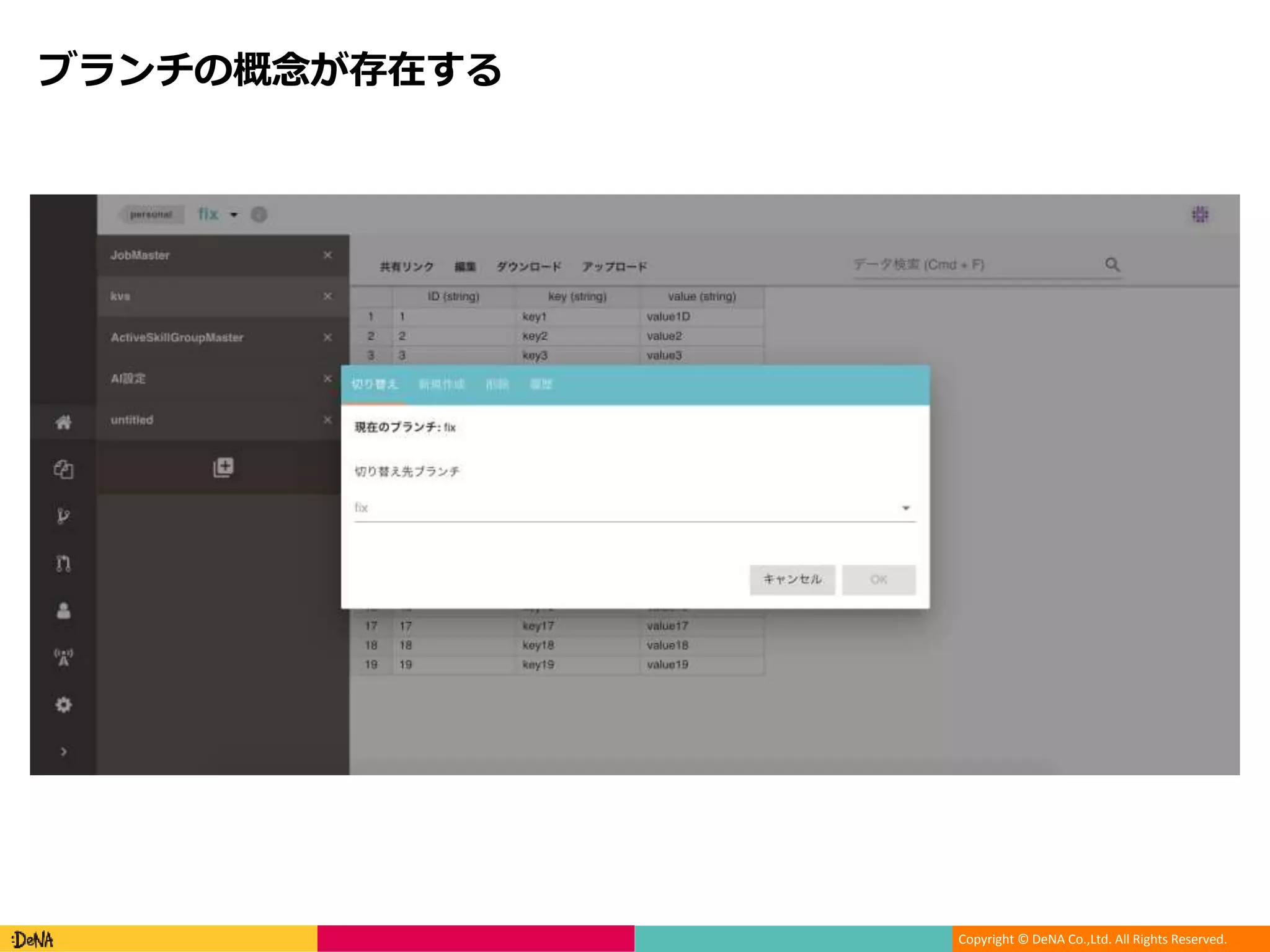
Task: Select cell key17
Action: click(x=577, y=626)
